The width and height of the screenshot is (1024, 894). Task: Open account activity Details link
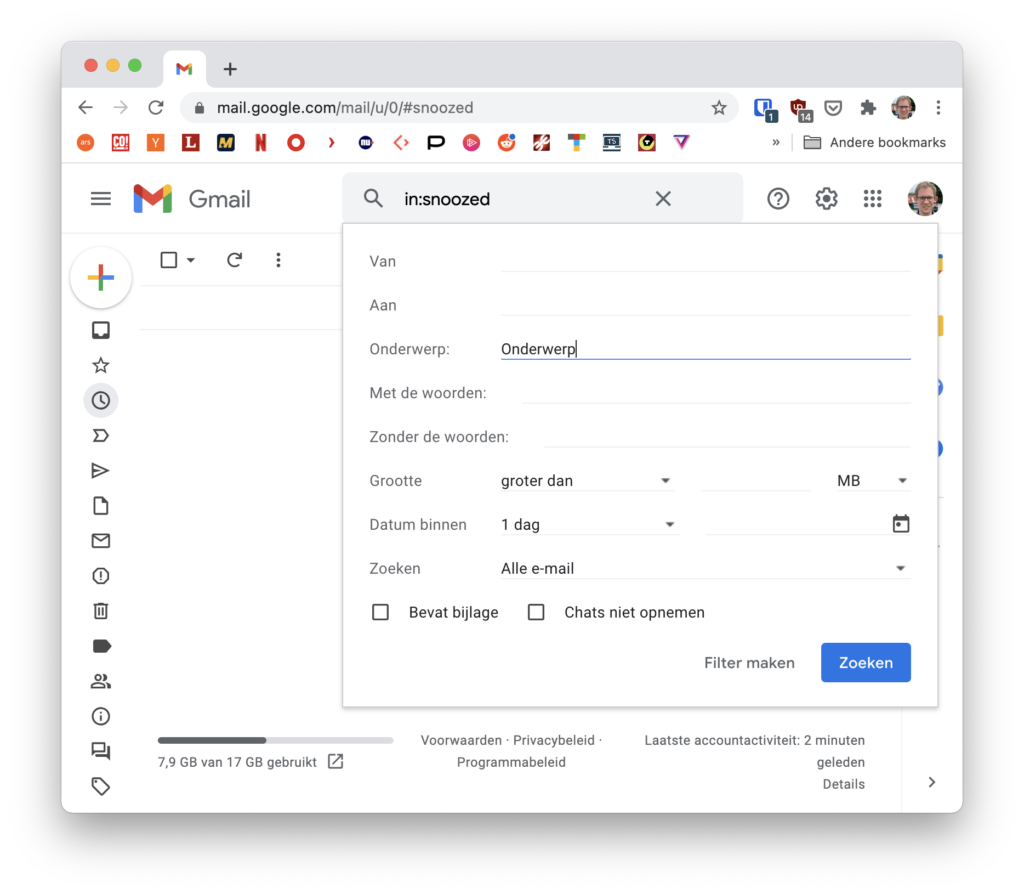tap(843, 784)
